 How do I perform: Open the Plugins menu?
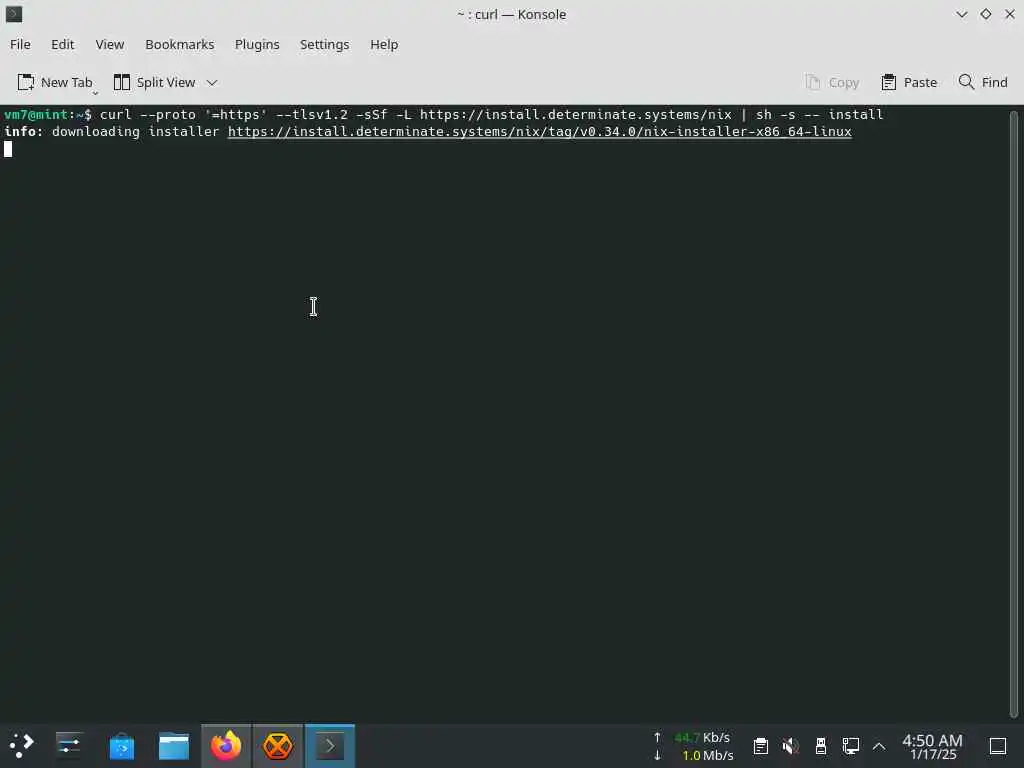coord(257,44)
